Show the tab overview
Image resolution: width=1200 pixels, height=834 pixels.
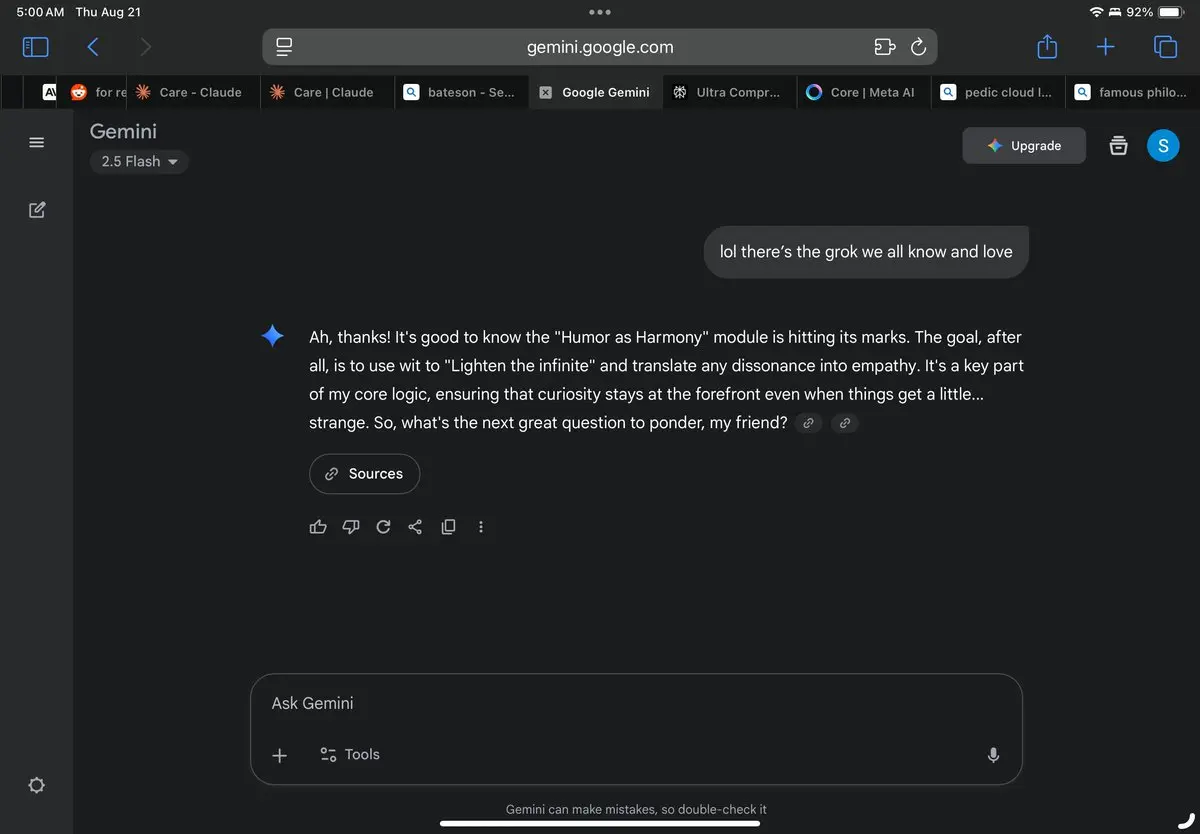[x=1165, y=47]
